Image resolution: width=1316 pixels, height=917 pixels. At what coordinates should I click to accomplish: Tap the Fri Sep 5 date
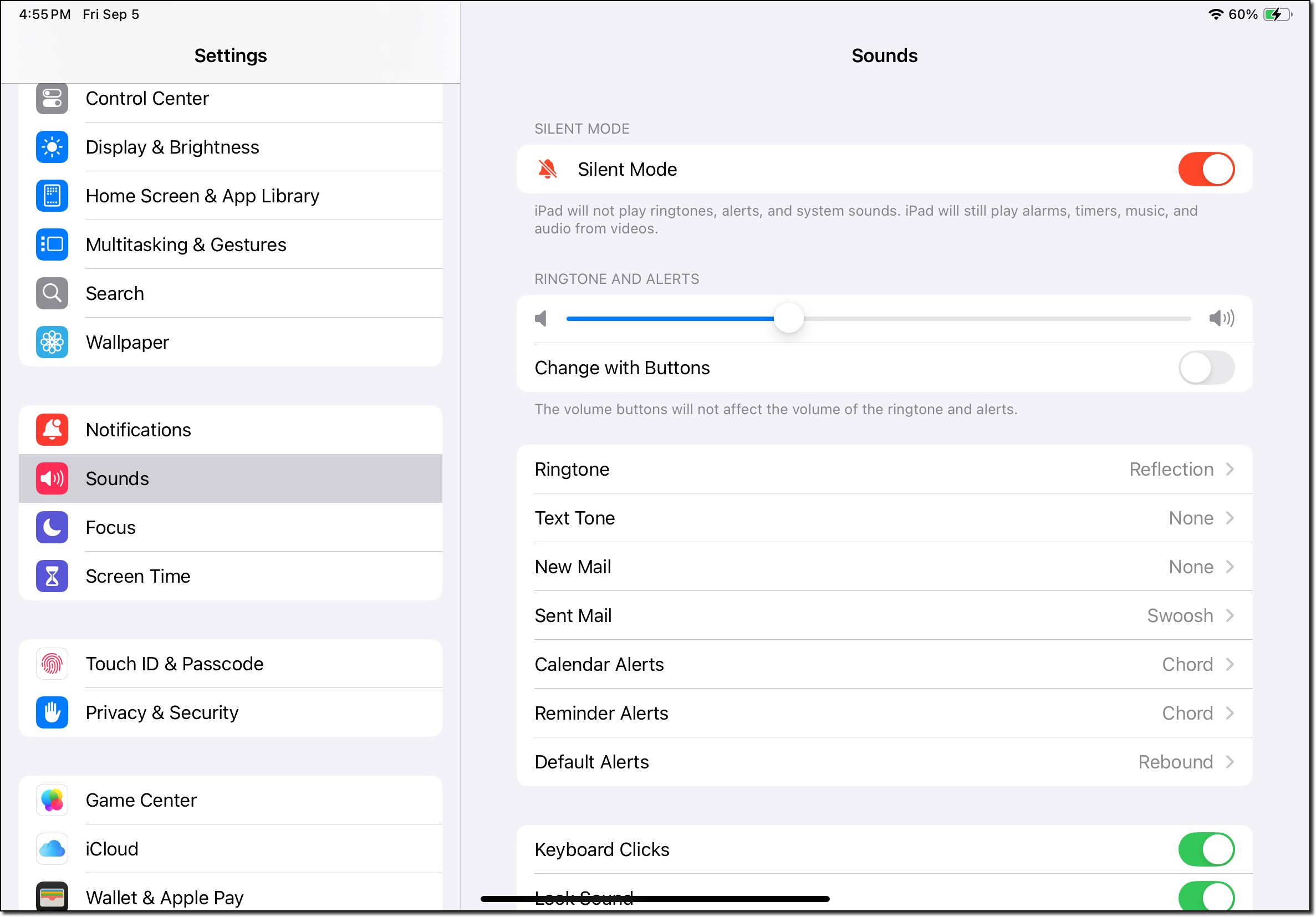(x=111, y=14)
